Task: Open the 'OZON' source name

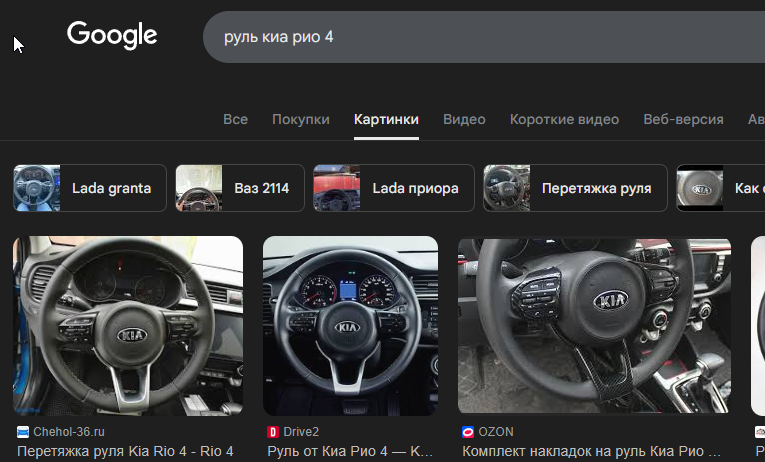Action: (496, 432)
